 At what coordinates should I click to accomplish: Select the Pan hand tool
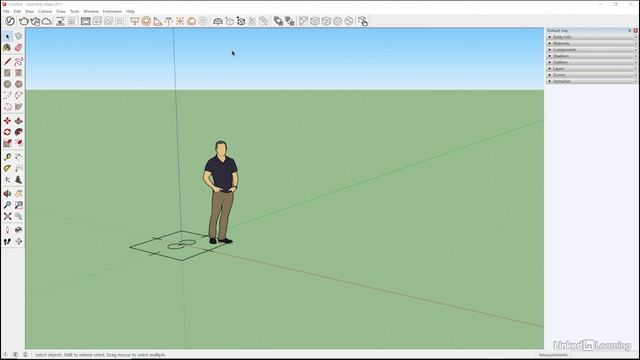coord(19,194)
